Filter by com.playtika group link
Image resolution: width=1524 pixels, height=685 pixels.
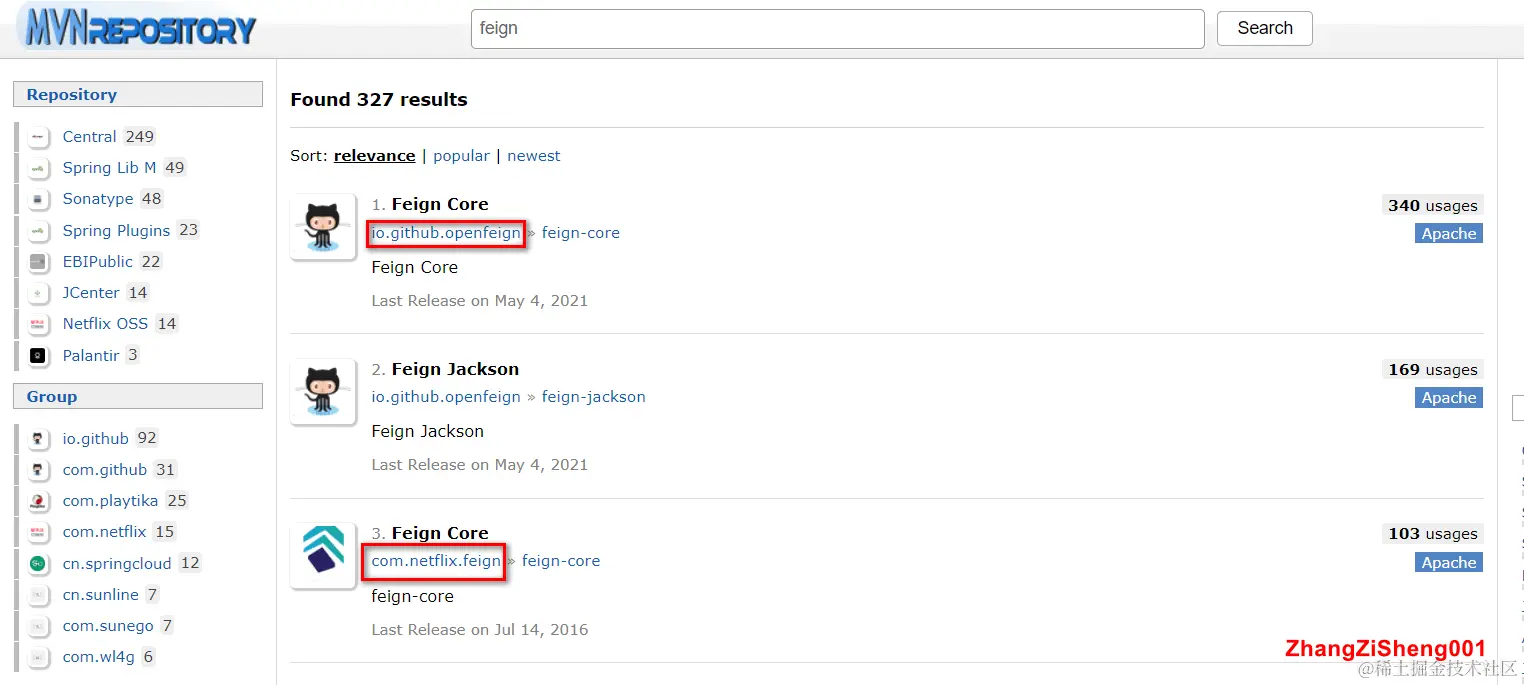click(110, 501)
